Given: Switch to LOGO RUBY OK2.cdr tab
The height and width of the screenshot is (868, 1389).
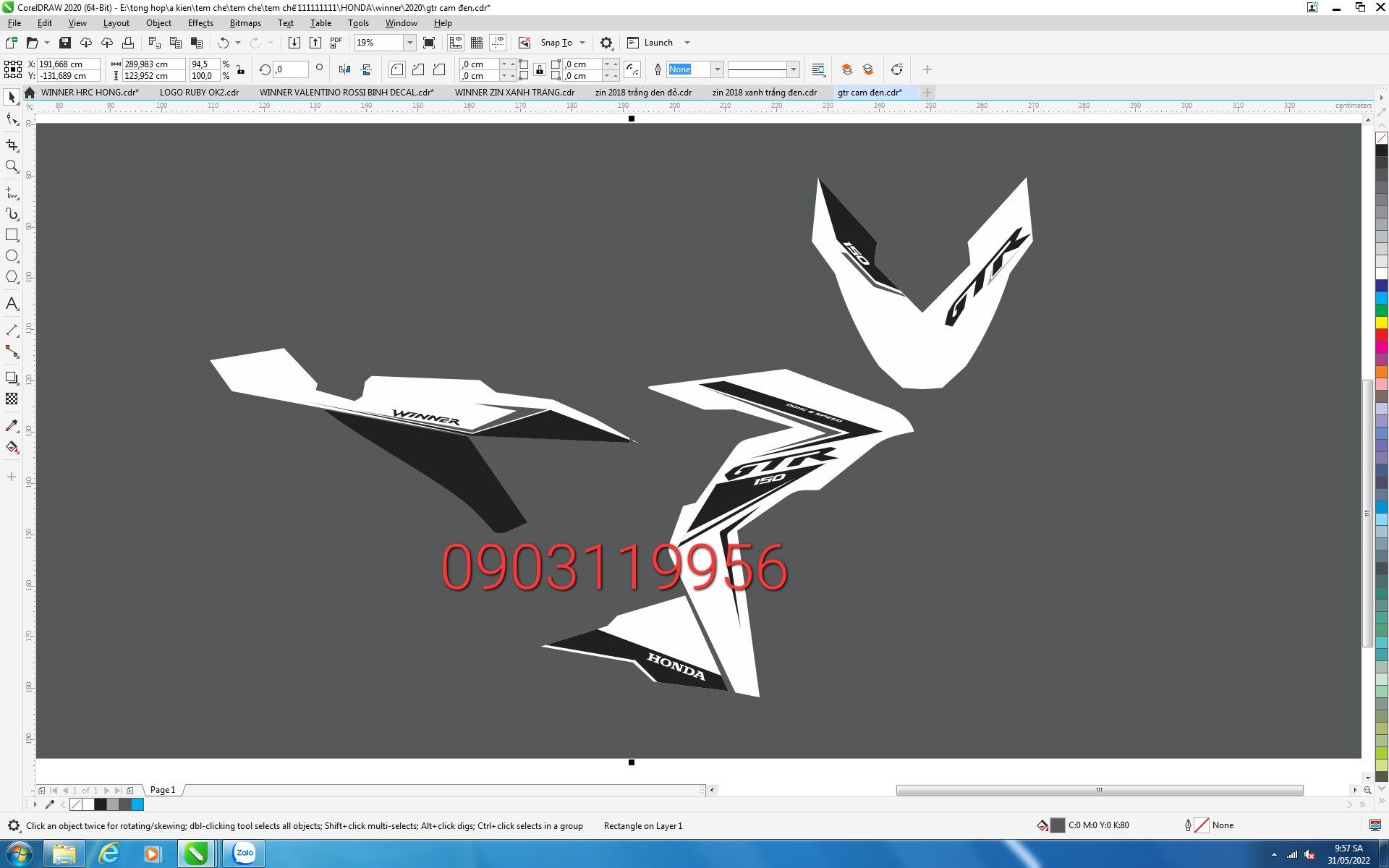Looking at the screenshot, I should coord(199,93).
